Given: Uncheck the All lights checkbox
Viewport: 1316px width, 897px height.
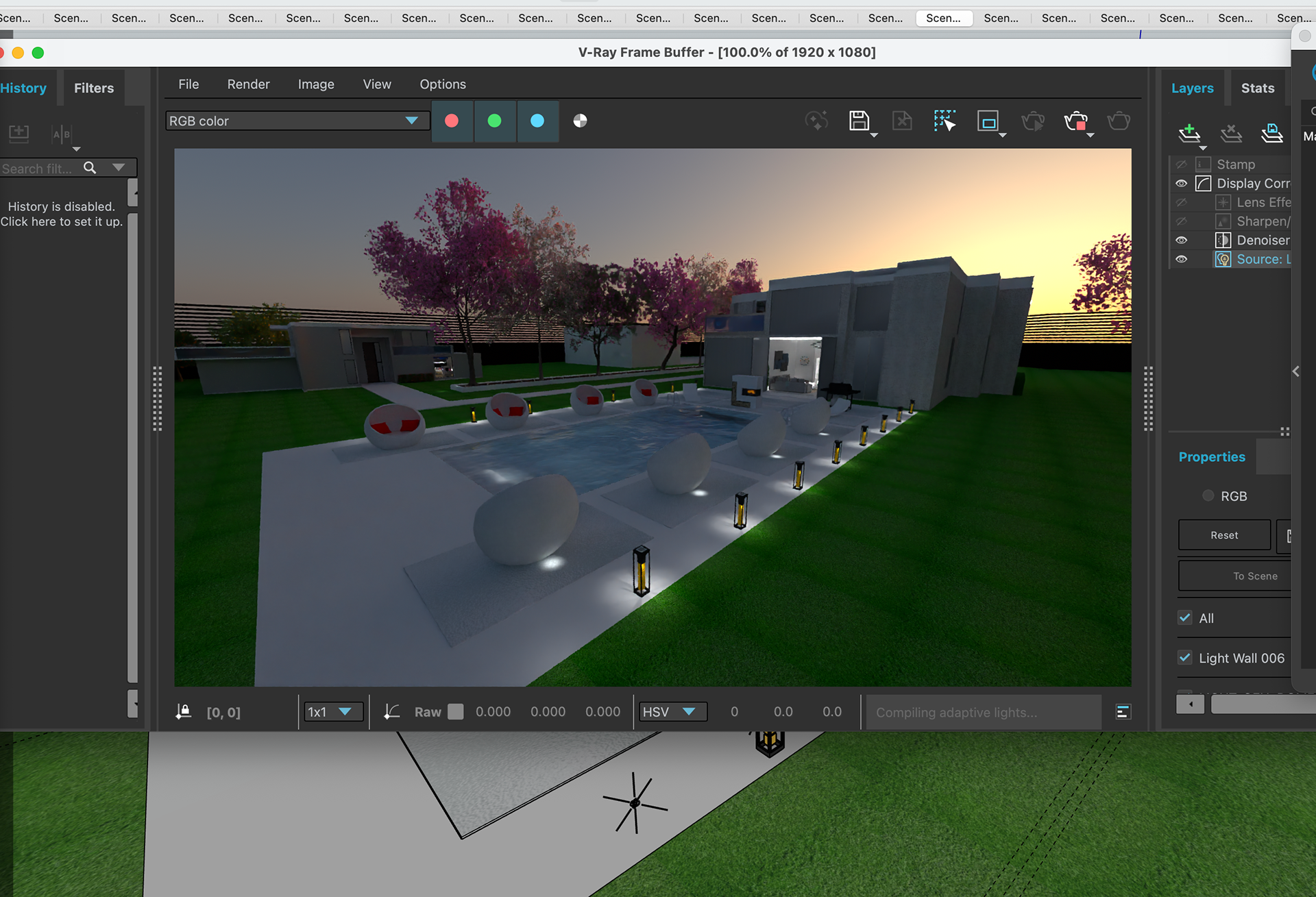Looking at the screenshot, I should click(1185, 618).
